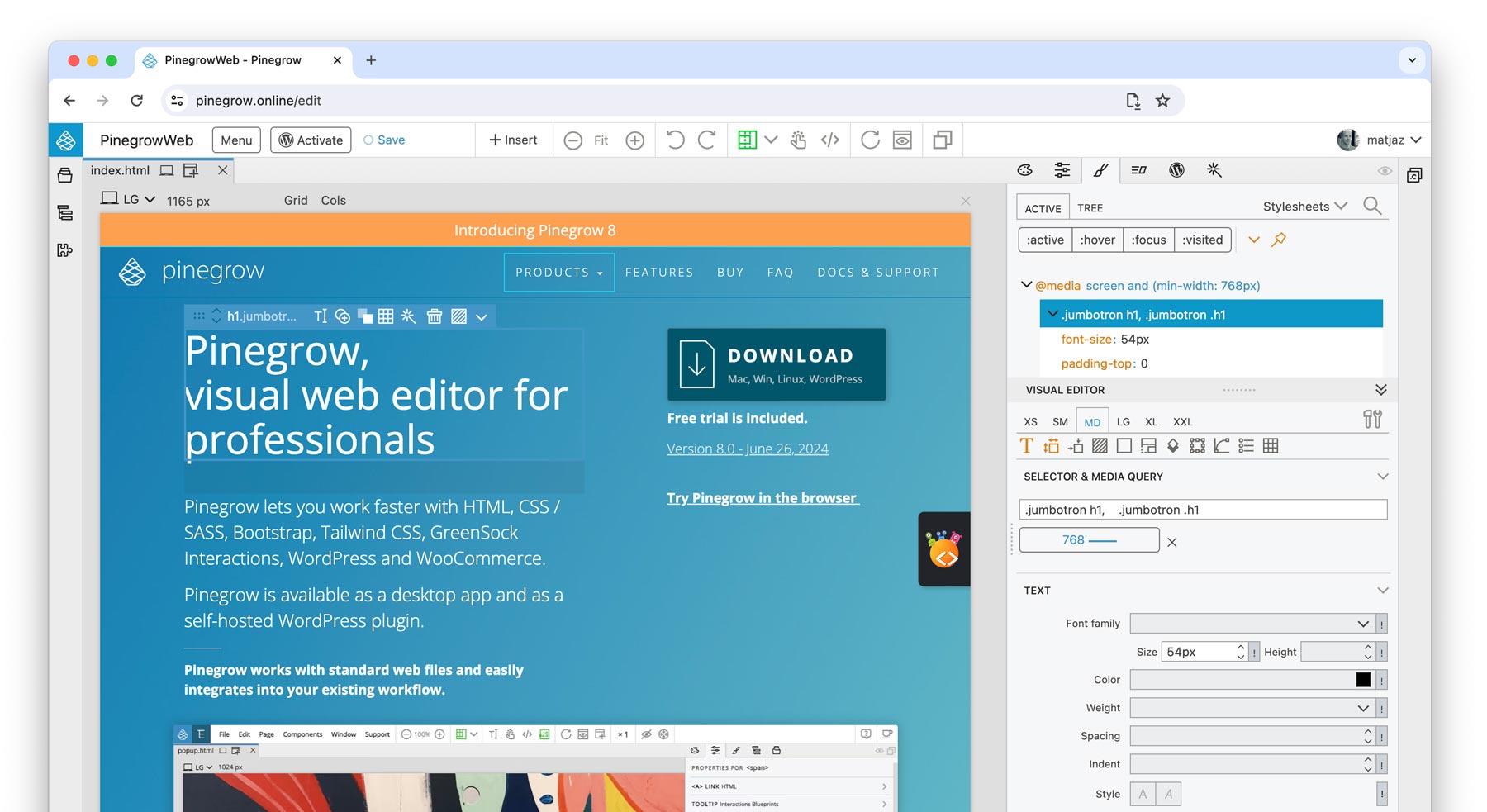Refresh the page view
Image resolution: width=1487 pixels, height=812 pixels.
[x=870, y=140]
